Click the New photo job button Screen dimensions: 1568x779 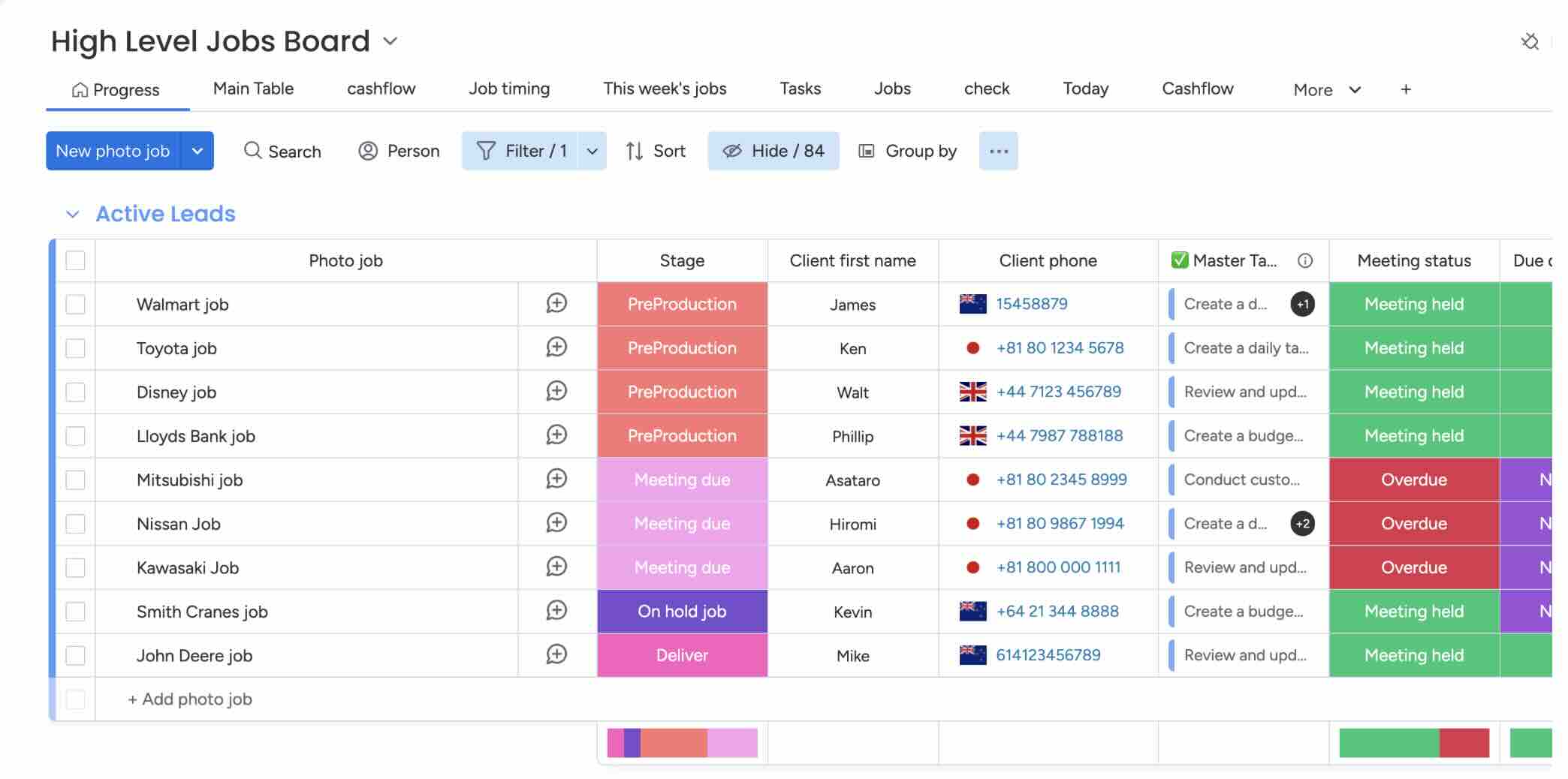pos(113,151)
